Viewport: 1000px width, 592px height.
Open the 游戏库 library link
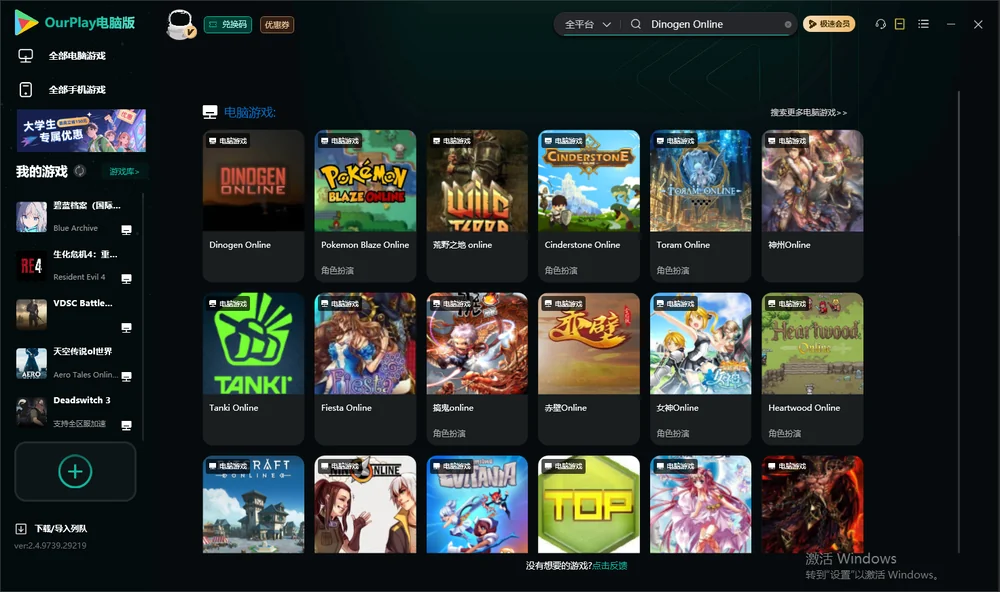124,172
